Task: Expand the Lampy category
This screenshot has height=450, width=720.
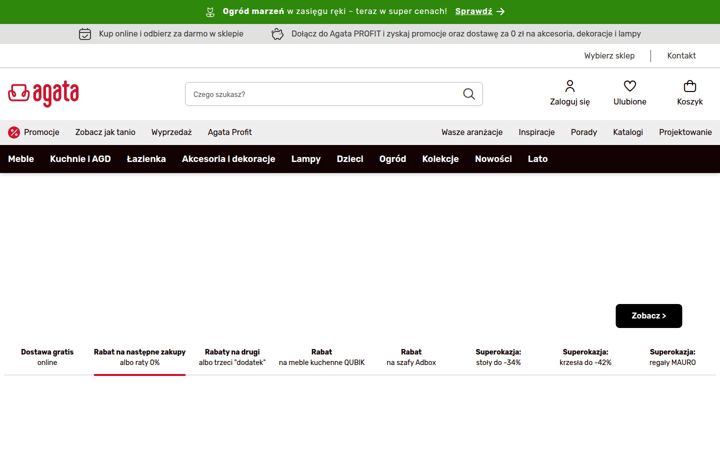Action: click(306, 159)
